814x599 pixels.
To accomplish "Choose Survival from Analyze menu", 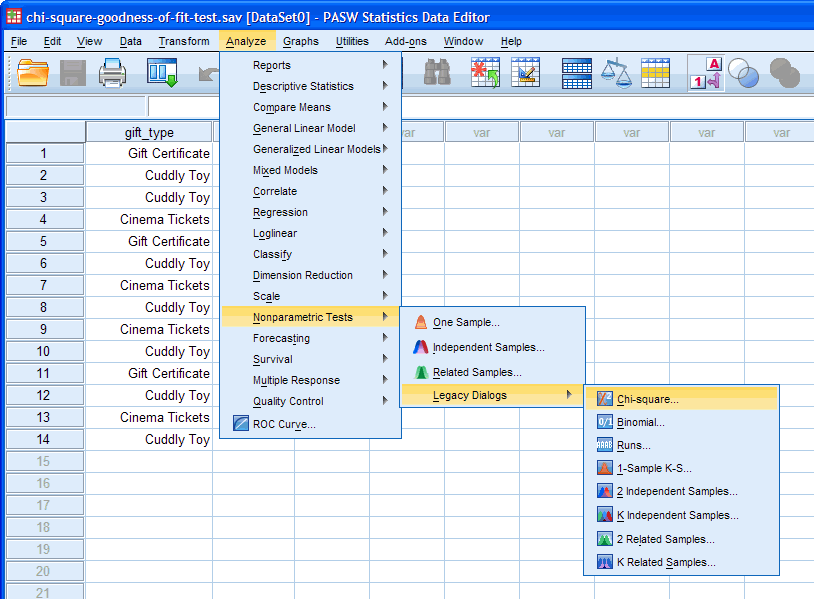I will coord(310,359).
